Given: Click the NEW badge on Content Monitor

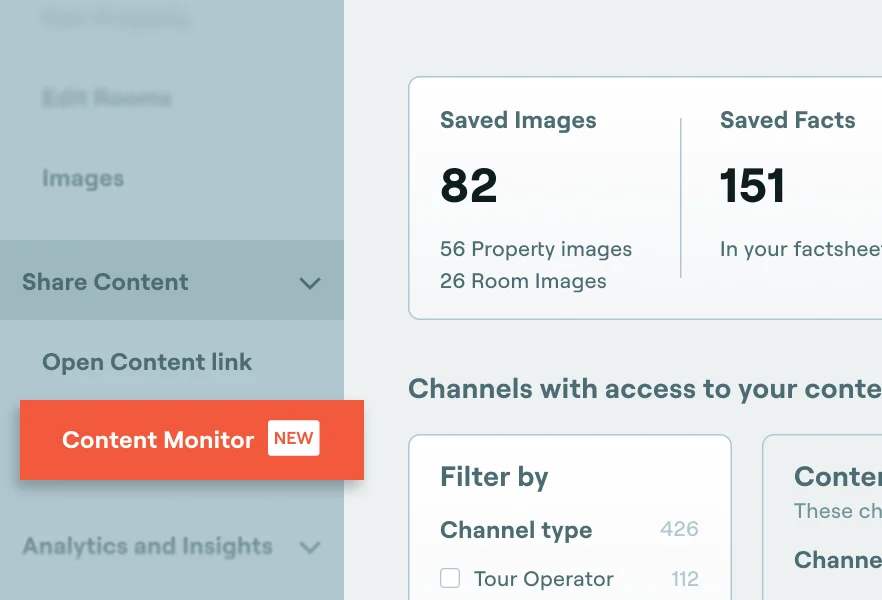Looking at the screenshot, I should 293,439.
